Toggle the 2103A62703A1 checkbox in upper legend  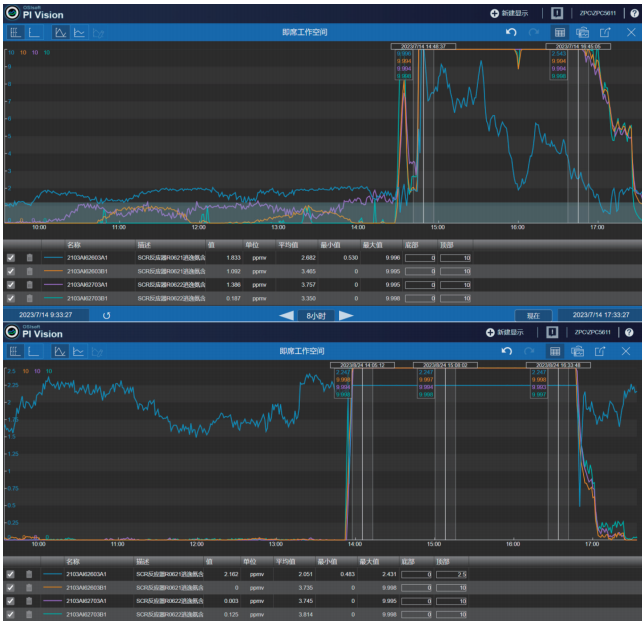click(x=11, y=284)
